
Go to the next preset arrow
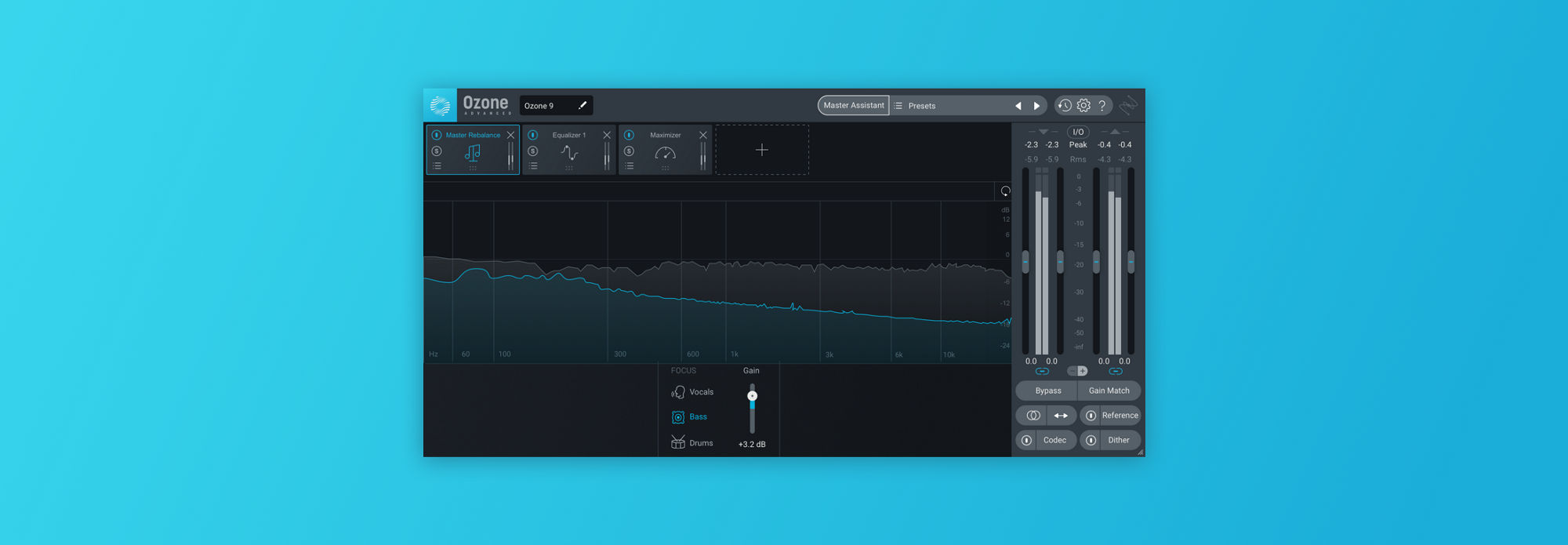[1037, 106]
